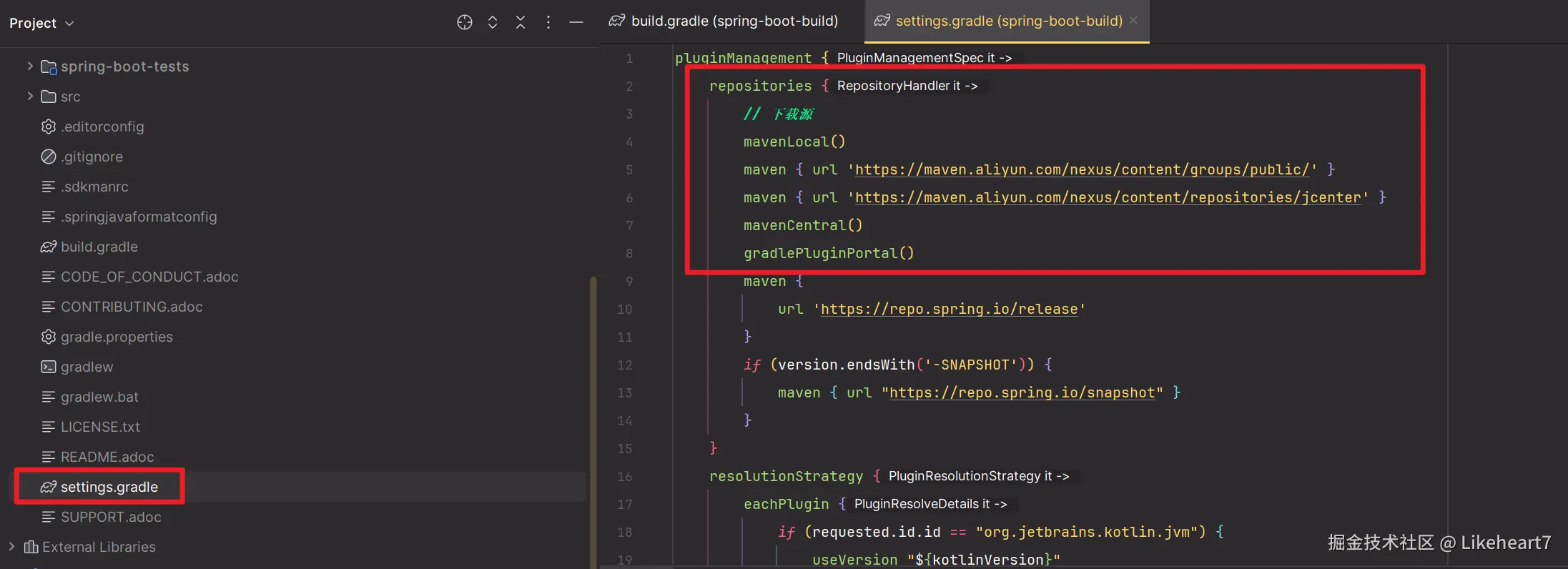Click useVersion on line 19

coord(854,560)
